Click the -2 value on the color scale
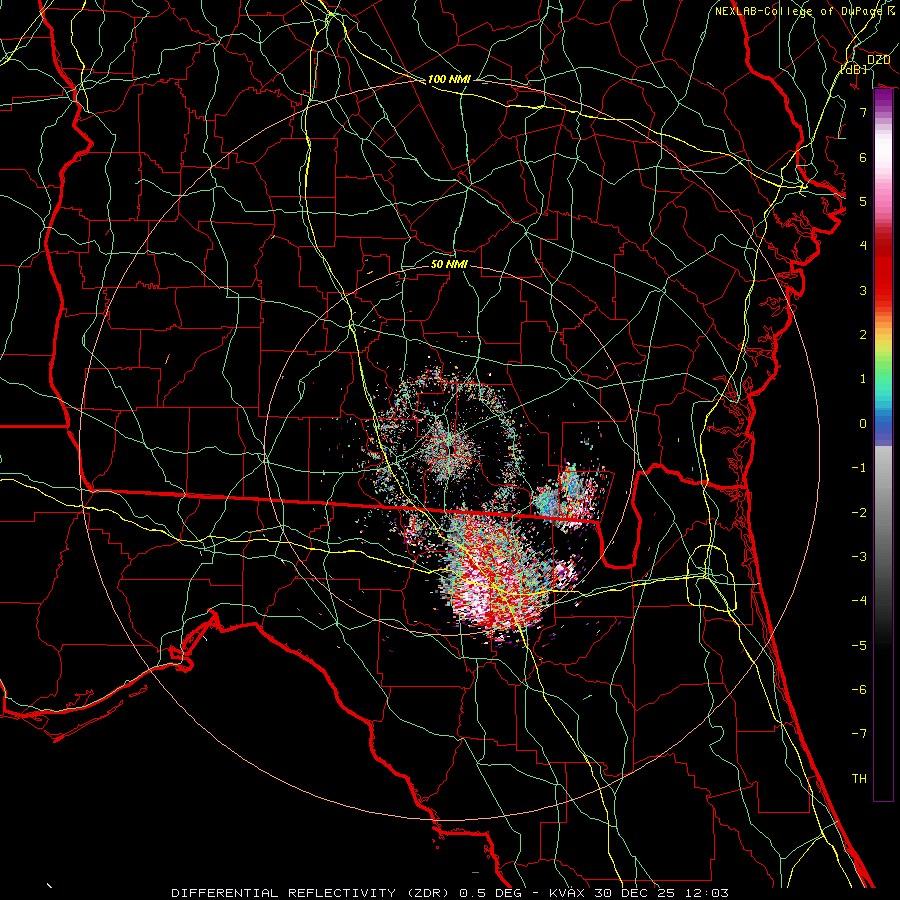This screenshot has width=900, height=900. pos(859,513)
